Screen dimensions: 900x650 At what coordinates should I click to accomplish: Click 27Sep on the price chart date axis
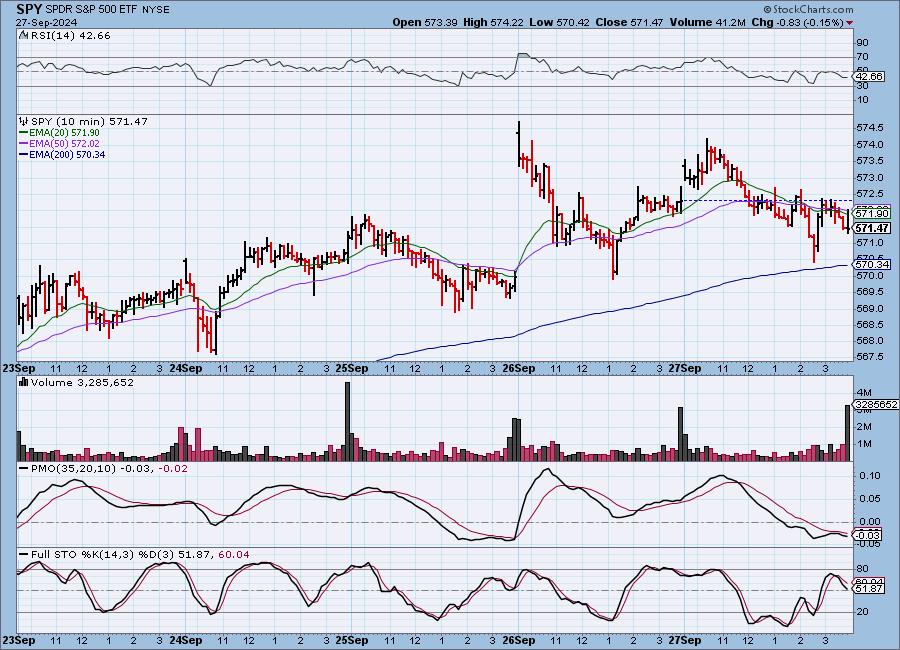pos(685,369)
